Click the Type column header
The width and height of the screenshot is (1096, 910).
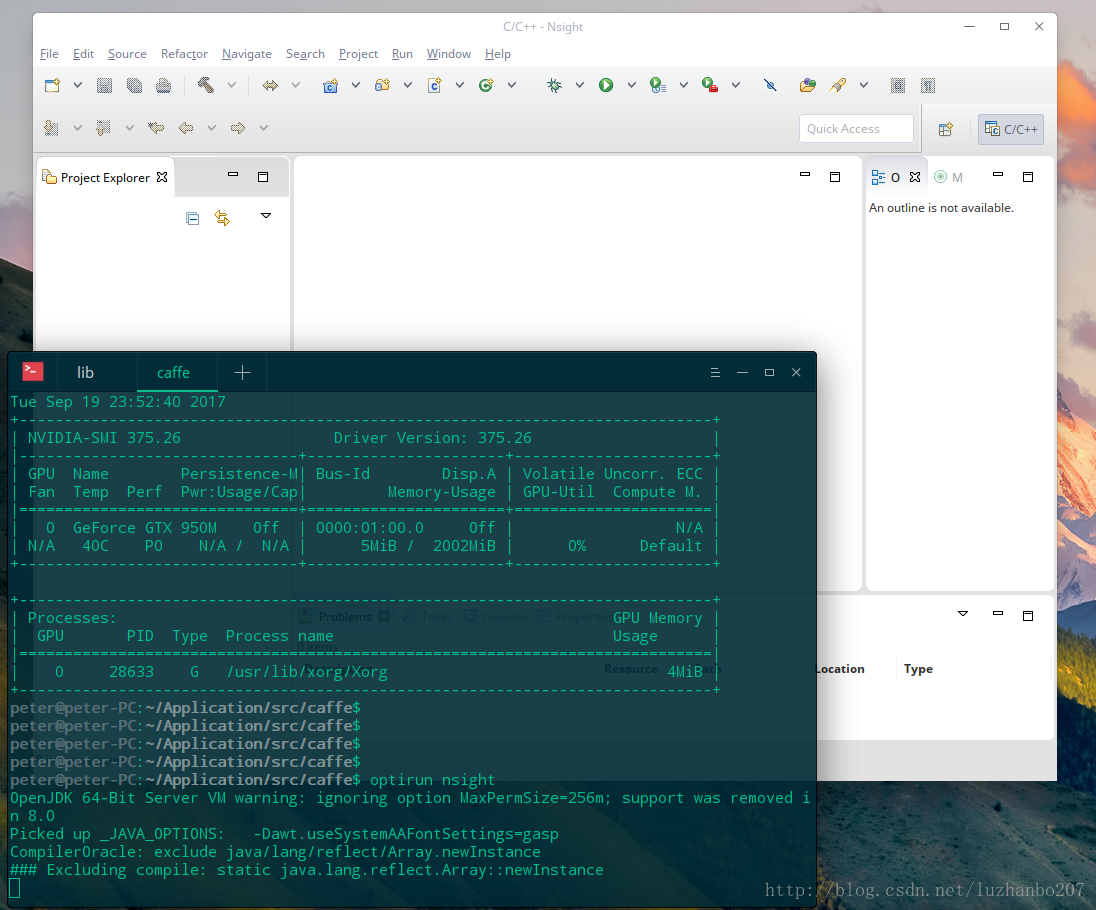tap(918, 669)
